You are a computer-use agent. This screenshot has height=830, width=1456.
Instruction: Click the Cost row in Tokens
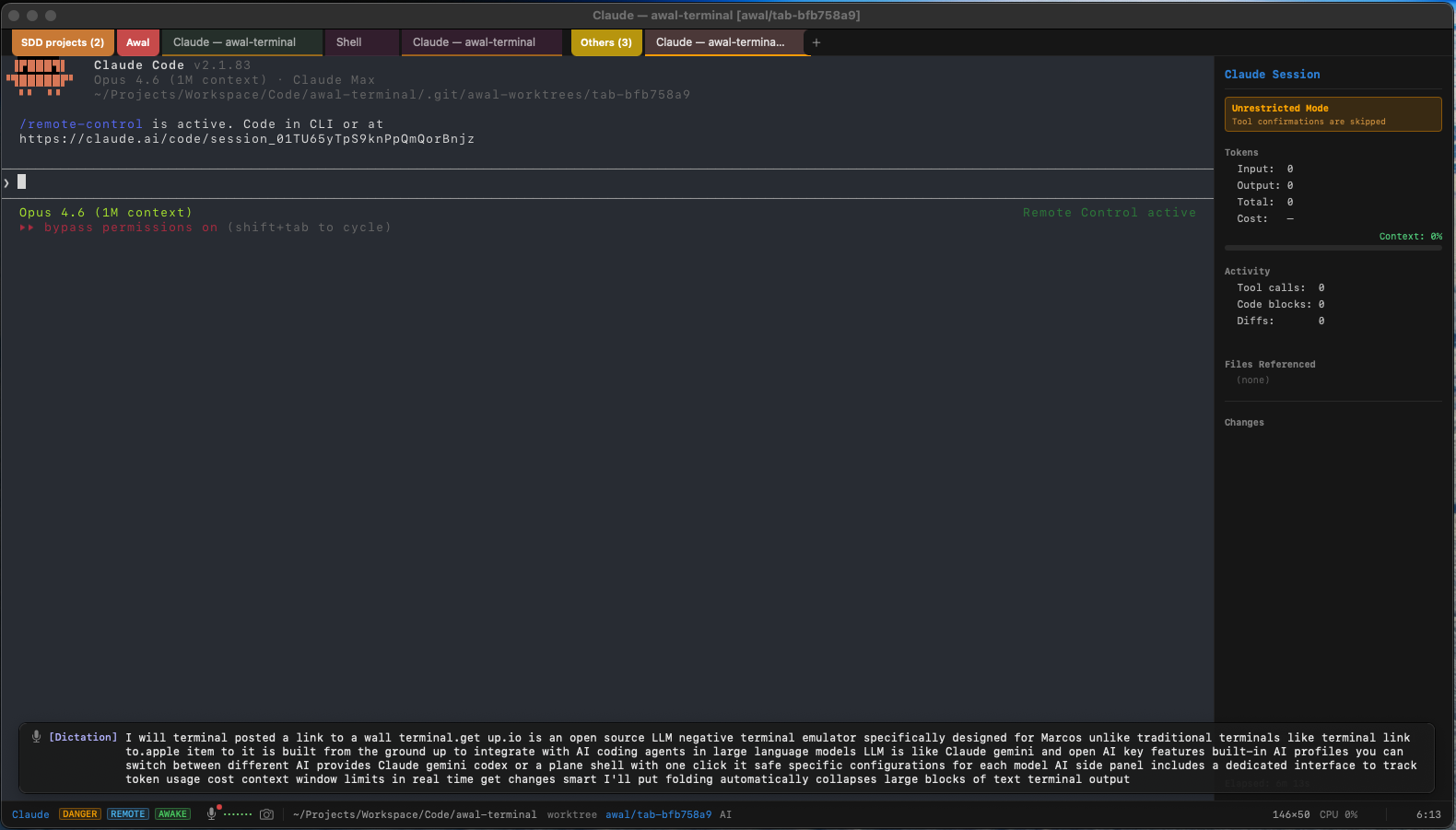coord(1264,219)
